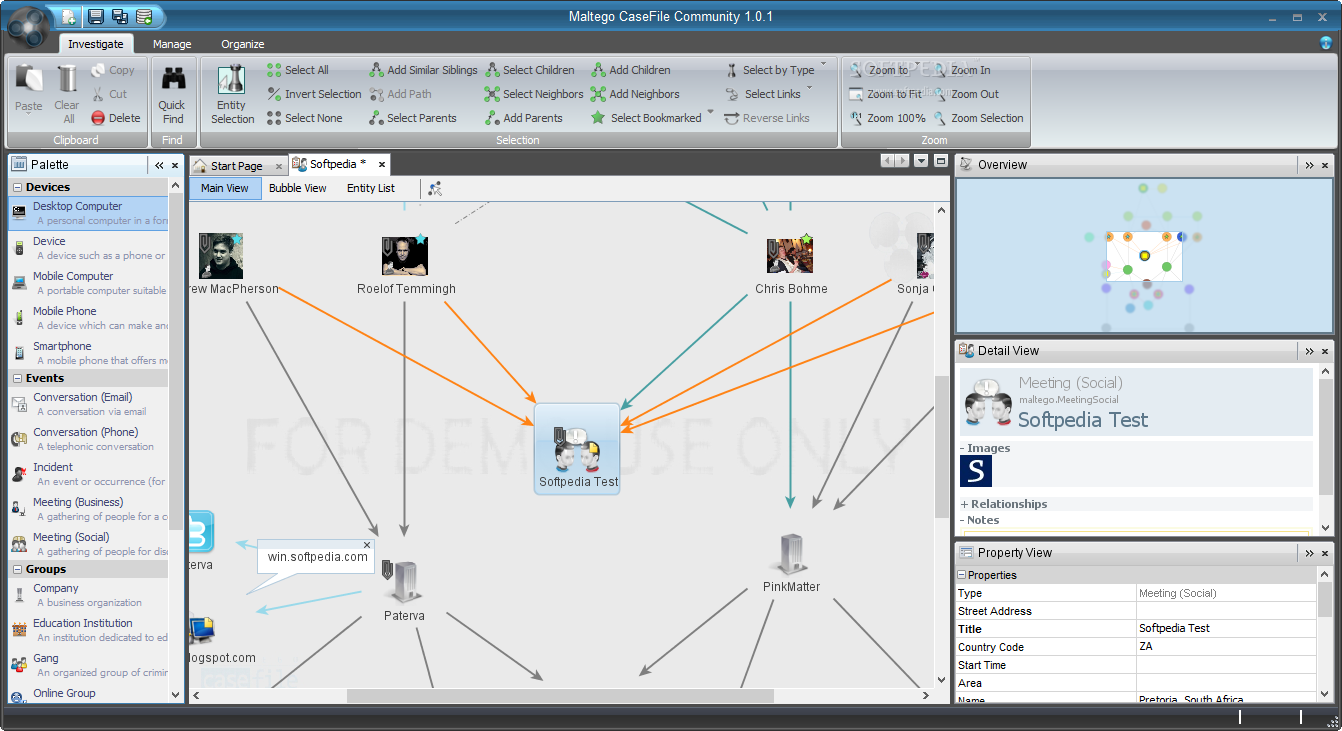This screenshot has width=1342, height=731.
Task: Collapse the Properties section in Property View
Action: click(x=962, y=575)
